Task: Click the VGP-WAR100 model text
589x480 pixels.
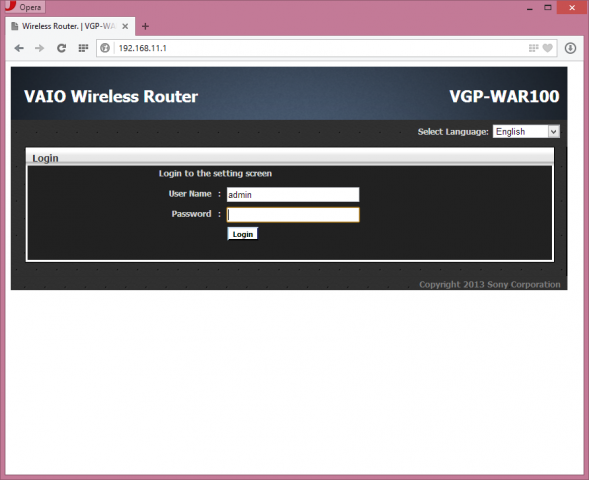Action: pos(504,97)
